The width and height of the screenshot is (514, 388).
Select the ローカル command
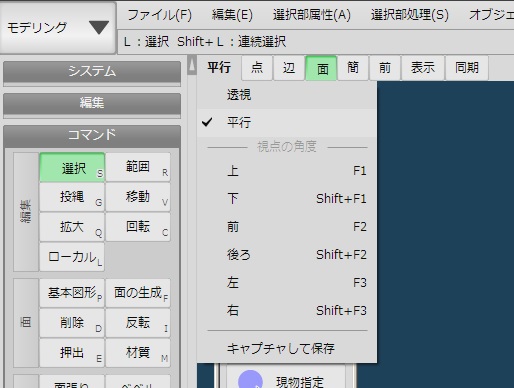72,257
